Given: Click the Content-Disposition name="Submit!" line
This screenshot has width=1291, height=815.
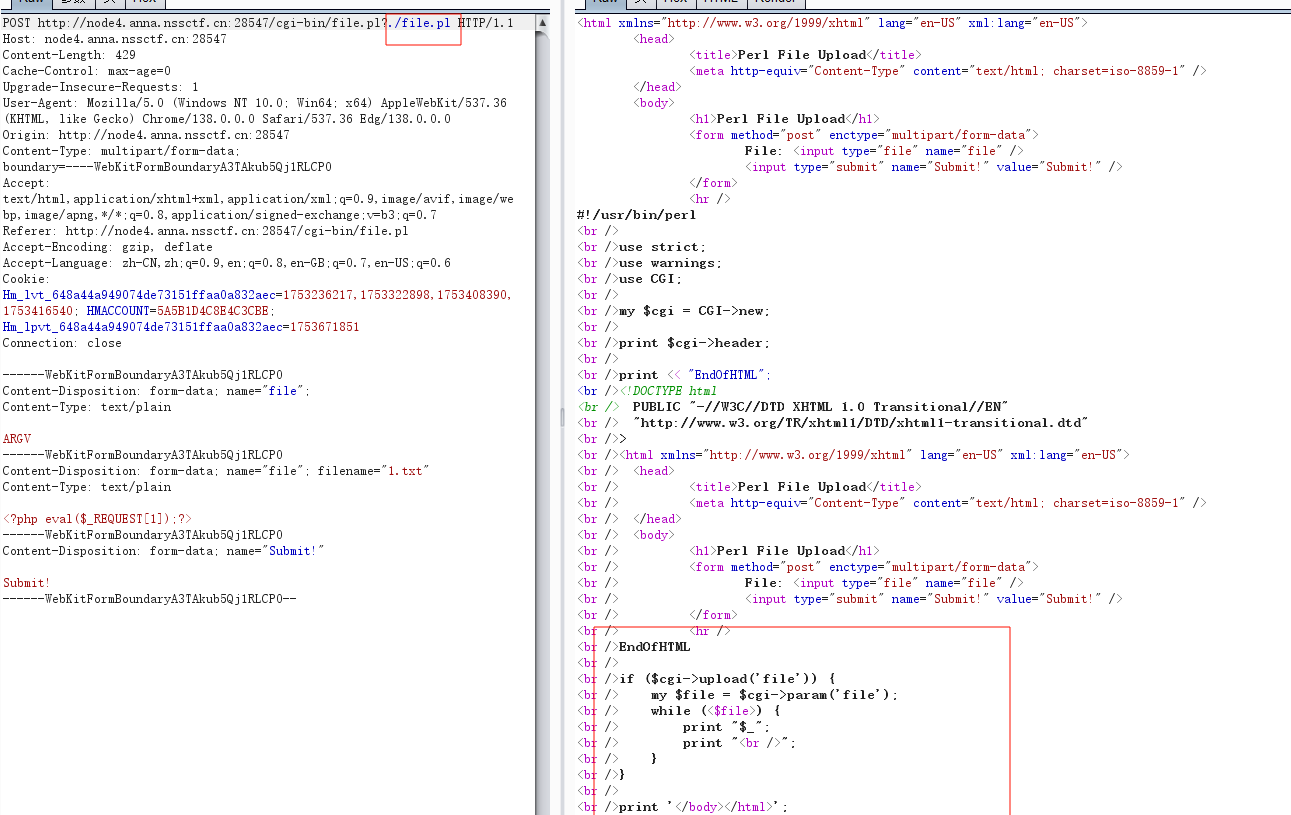Looking at the screenshot, I should (164, 551).
